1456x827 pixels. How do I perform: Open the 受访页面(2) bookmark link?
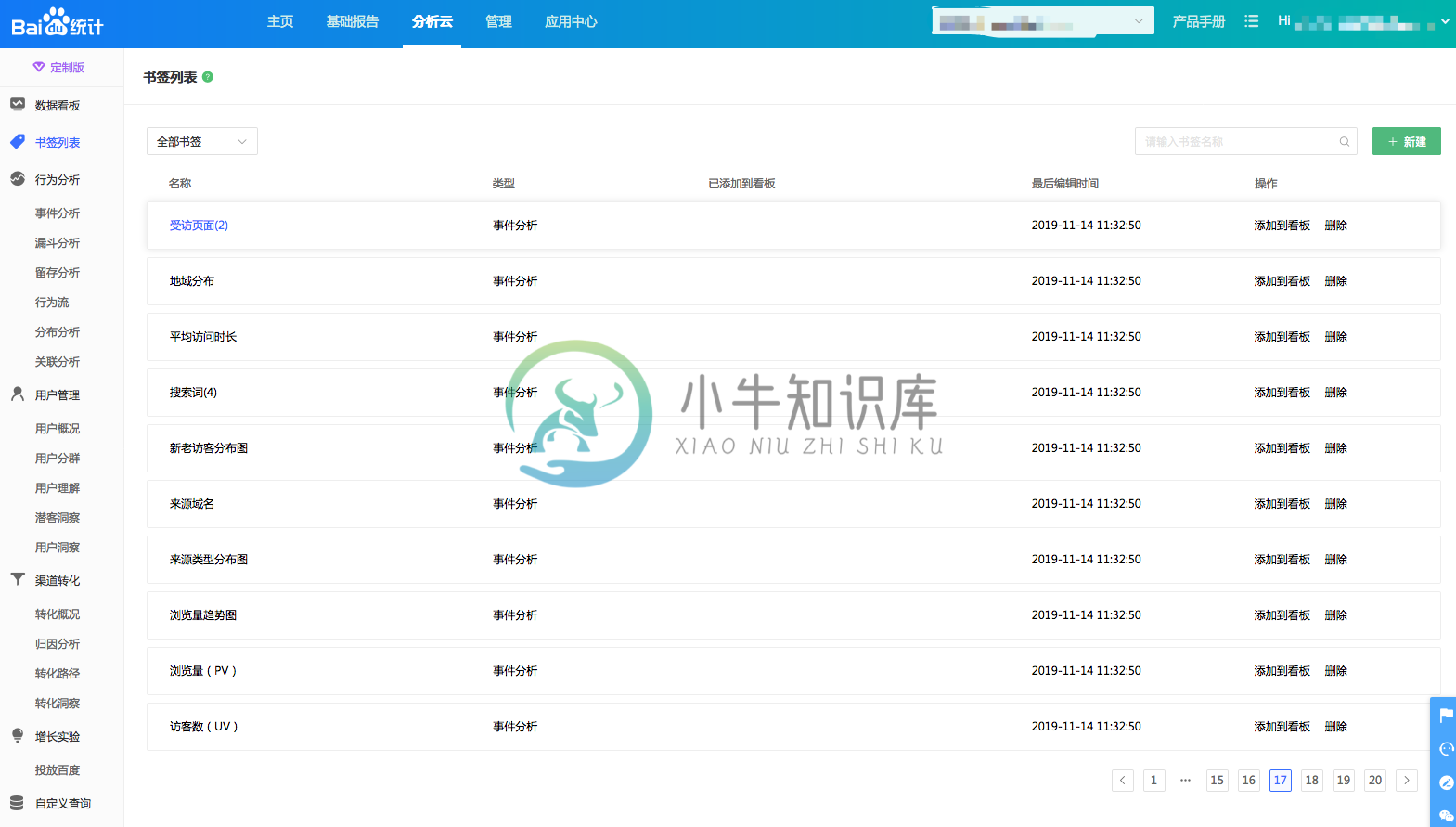[x=199, y=226]
